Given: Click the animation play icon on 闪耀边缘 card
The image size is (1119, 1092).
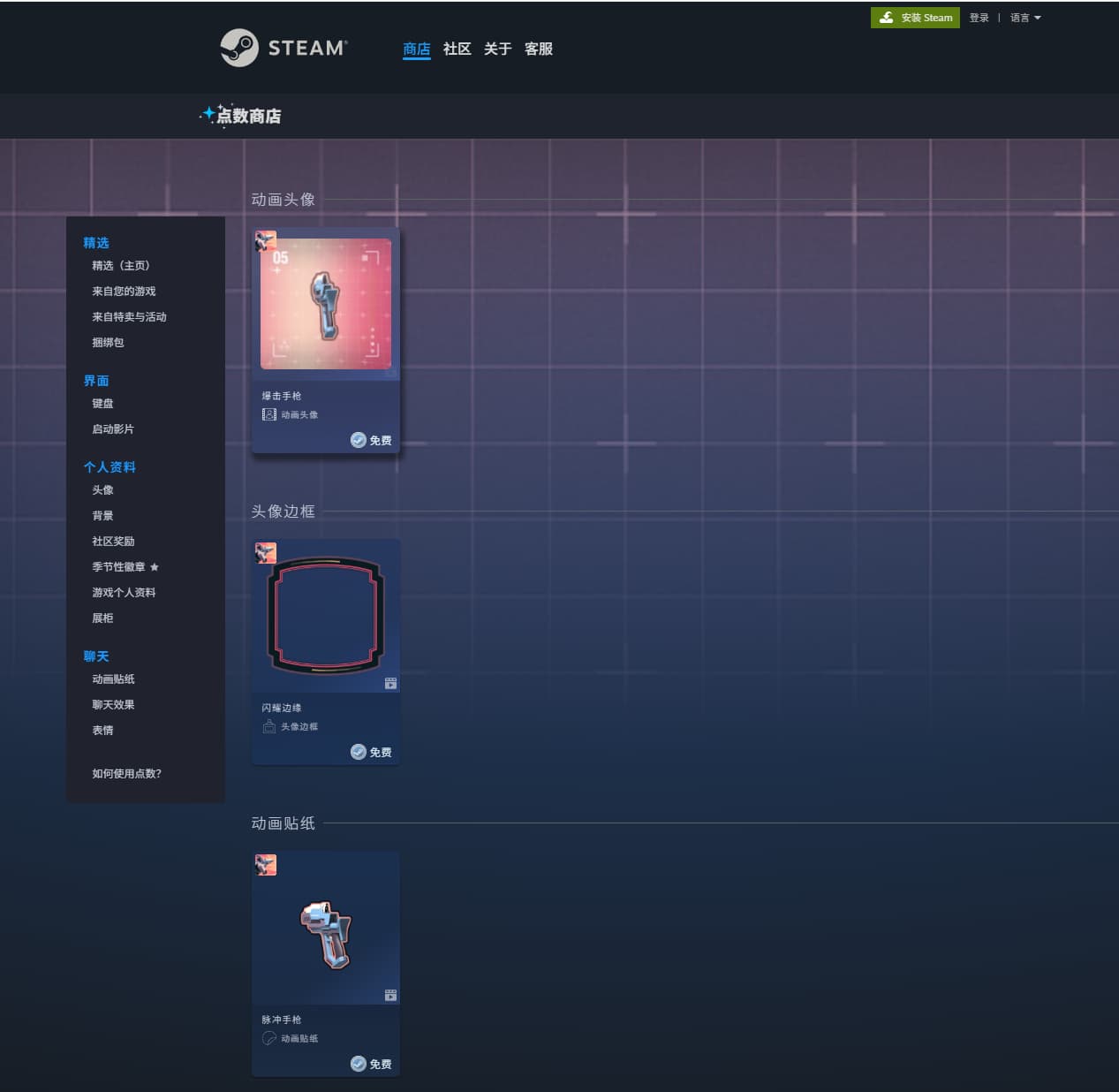Looking at the screenshot, I should [x=390, y=684].
